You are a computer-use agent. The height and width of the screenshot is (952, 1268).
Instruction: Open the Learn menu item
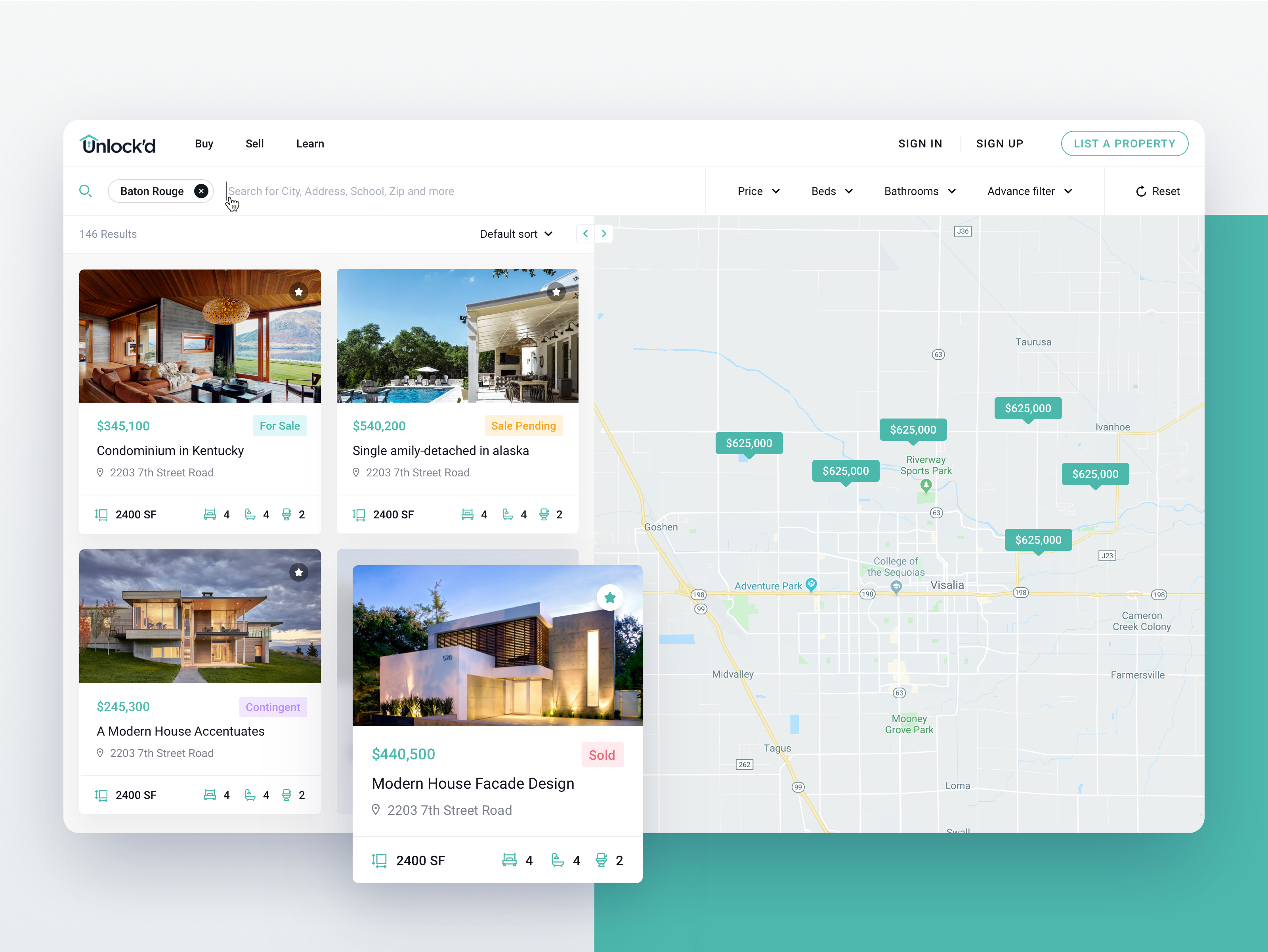pyautogui.click(x=310, y=144)
